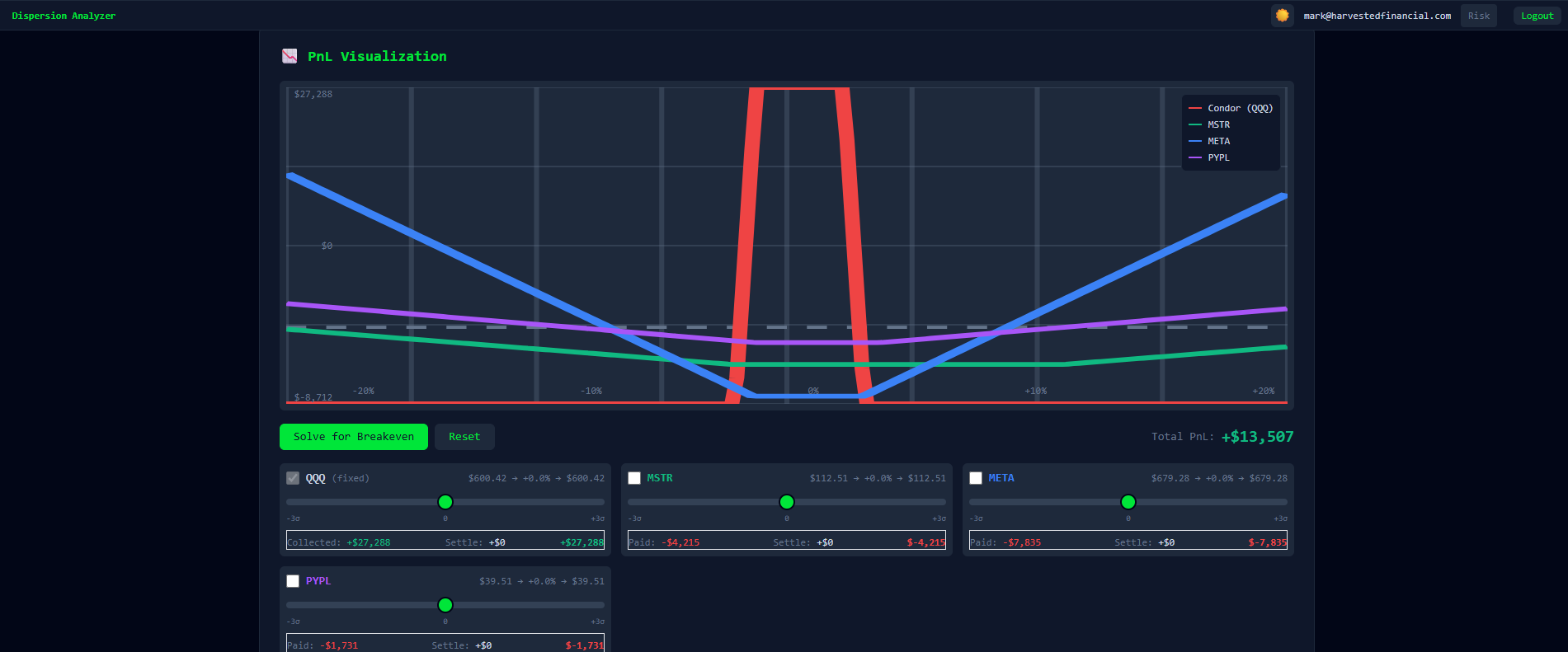The height and width of the screenshot is (652, 1568).
Task: Click the $0 y-axis label
Action: click(327, 246)
